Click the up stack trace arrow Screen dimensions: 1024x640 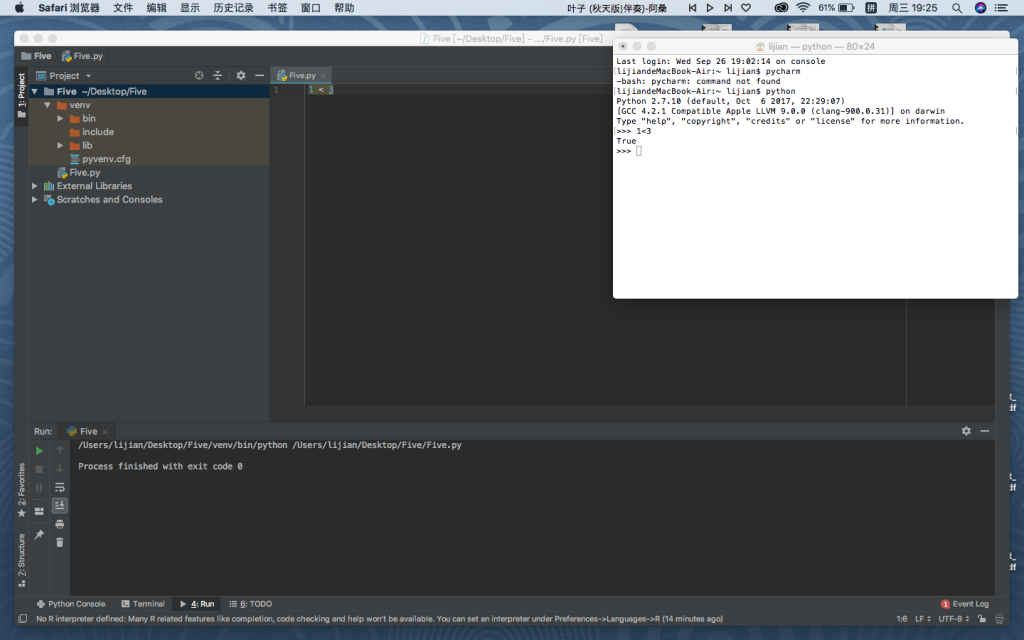tap(59, 451)
